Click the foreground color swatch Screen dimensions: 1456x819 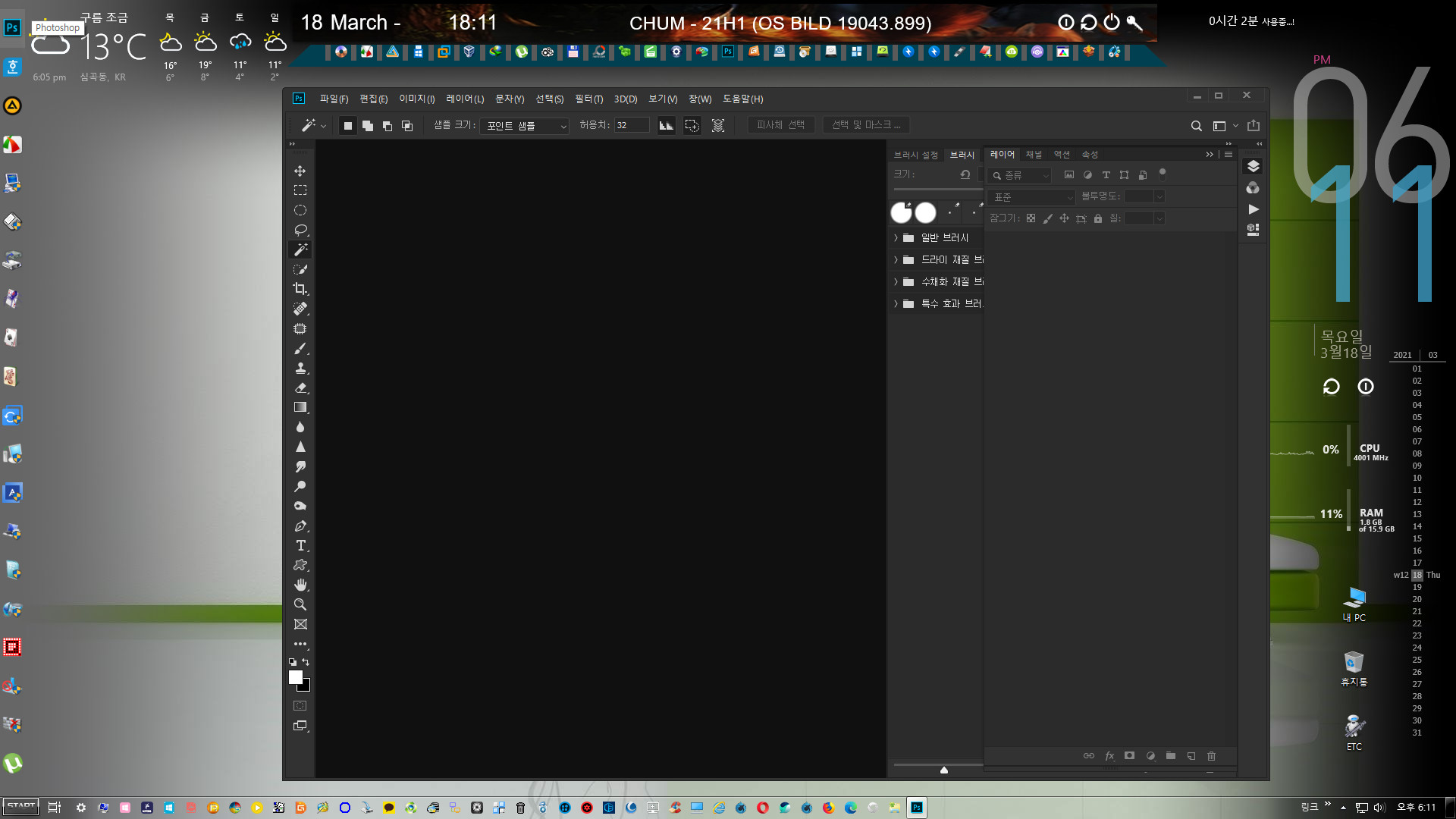click(296, 677)
